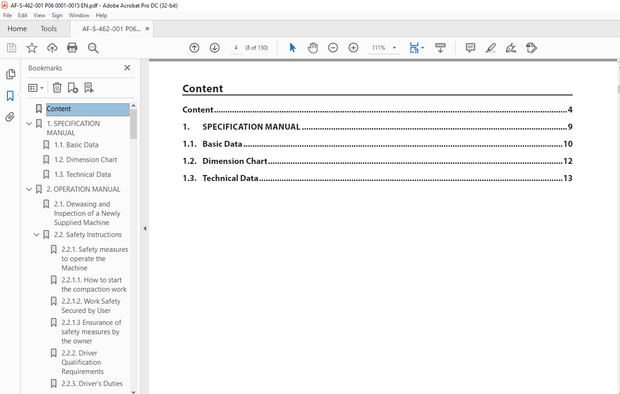Click bookmarks panel scroll up arrow
620x394 pixels.
133,106
